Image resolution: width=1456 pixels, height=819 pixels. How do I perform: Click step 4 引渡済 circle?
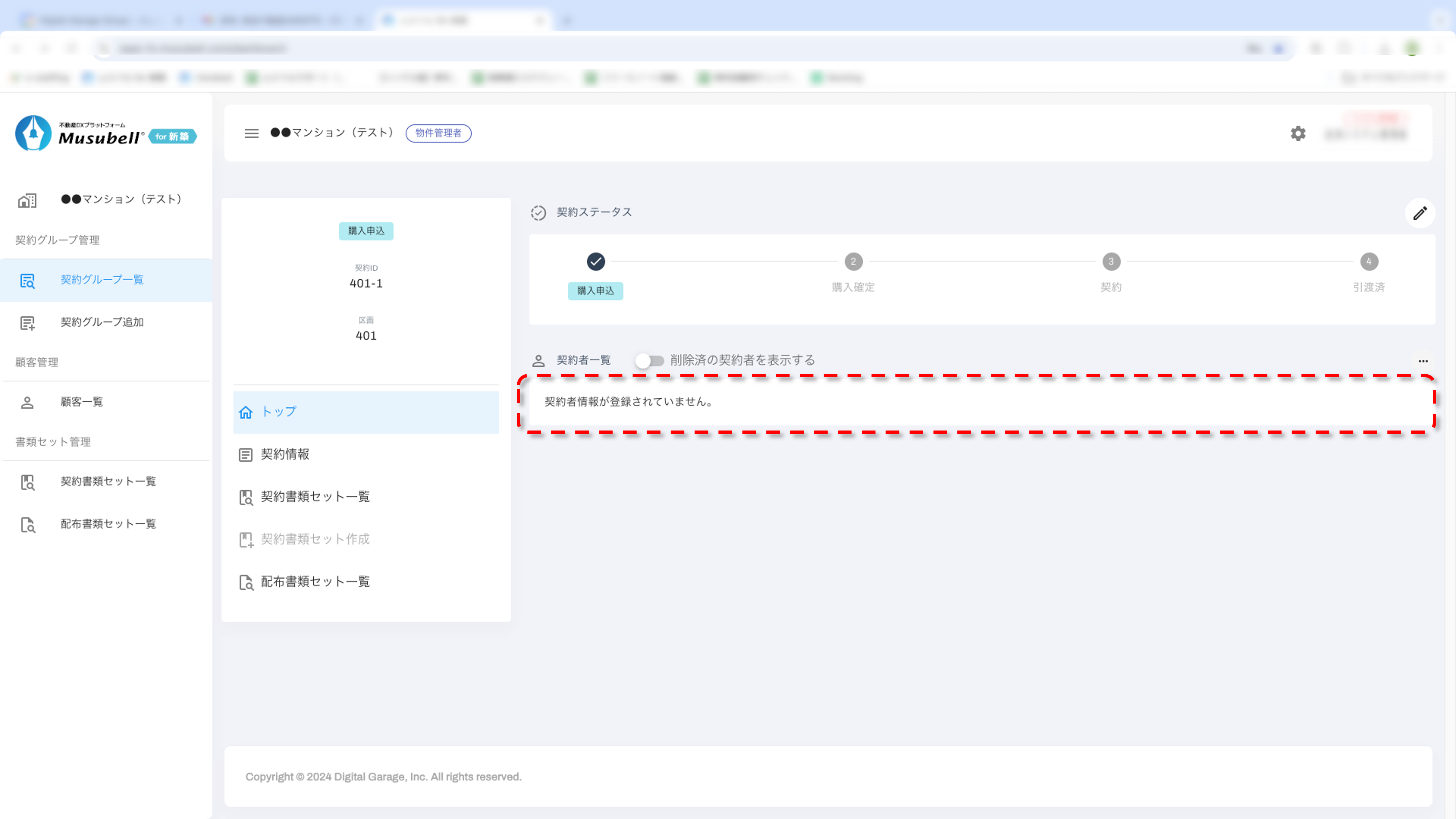pyautogui.click(x=1368, y=262)
